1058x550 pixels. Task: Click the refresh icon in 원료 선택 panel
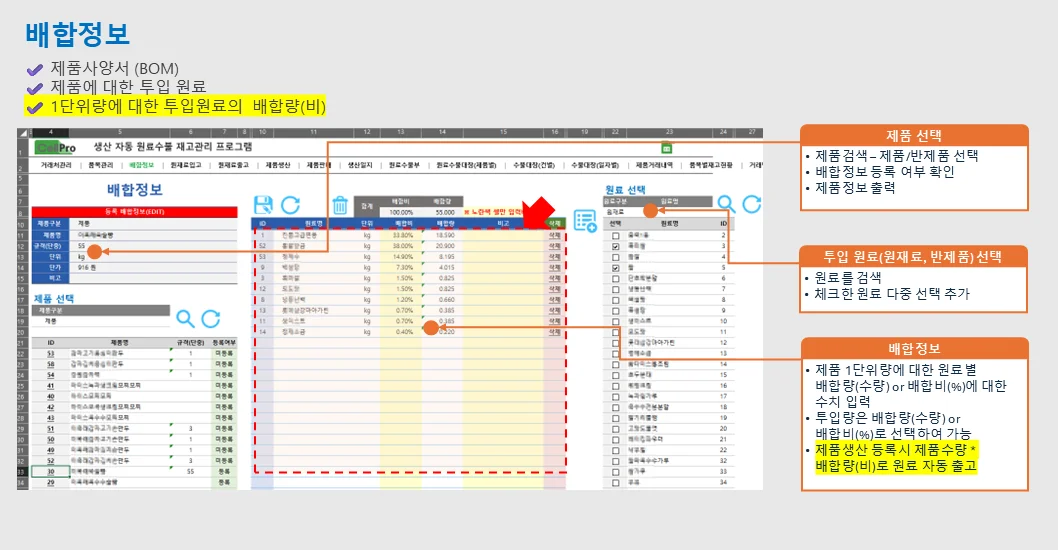751,204
